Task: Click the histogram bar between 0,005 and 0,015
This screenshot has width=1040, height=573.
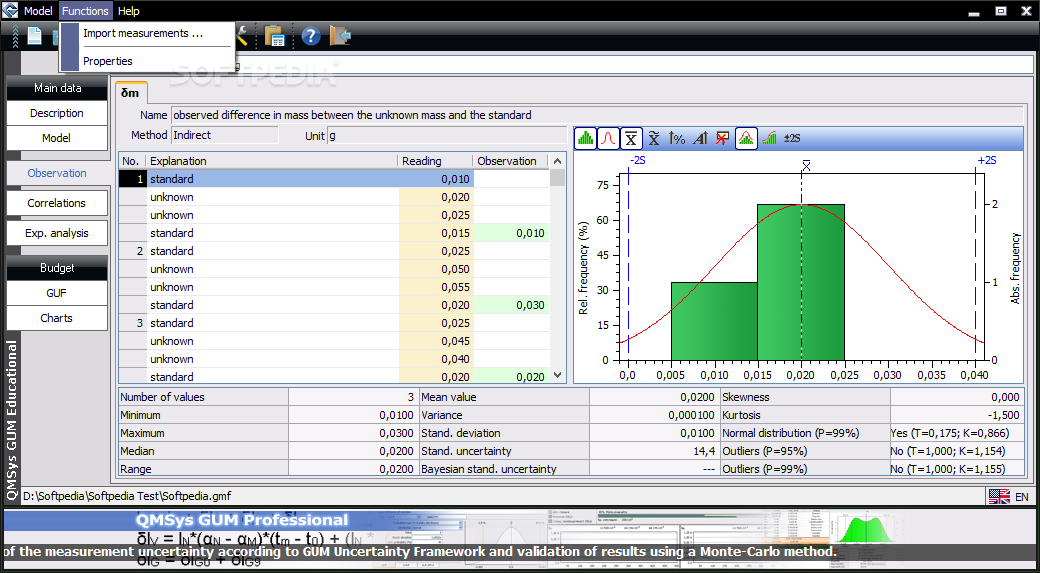Action: [x=714, y=321]
